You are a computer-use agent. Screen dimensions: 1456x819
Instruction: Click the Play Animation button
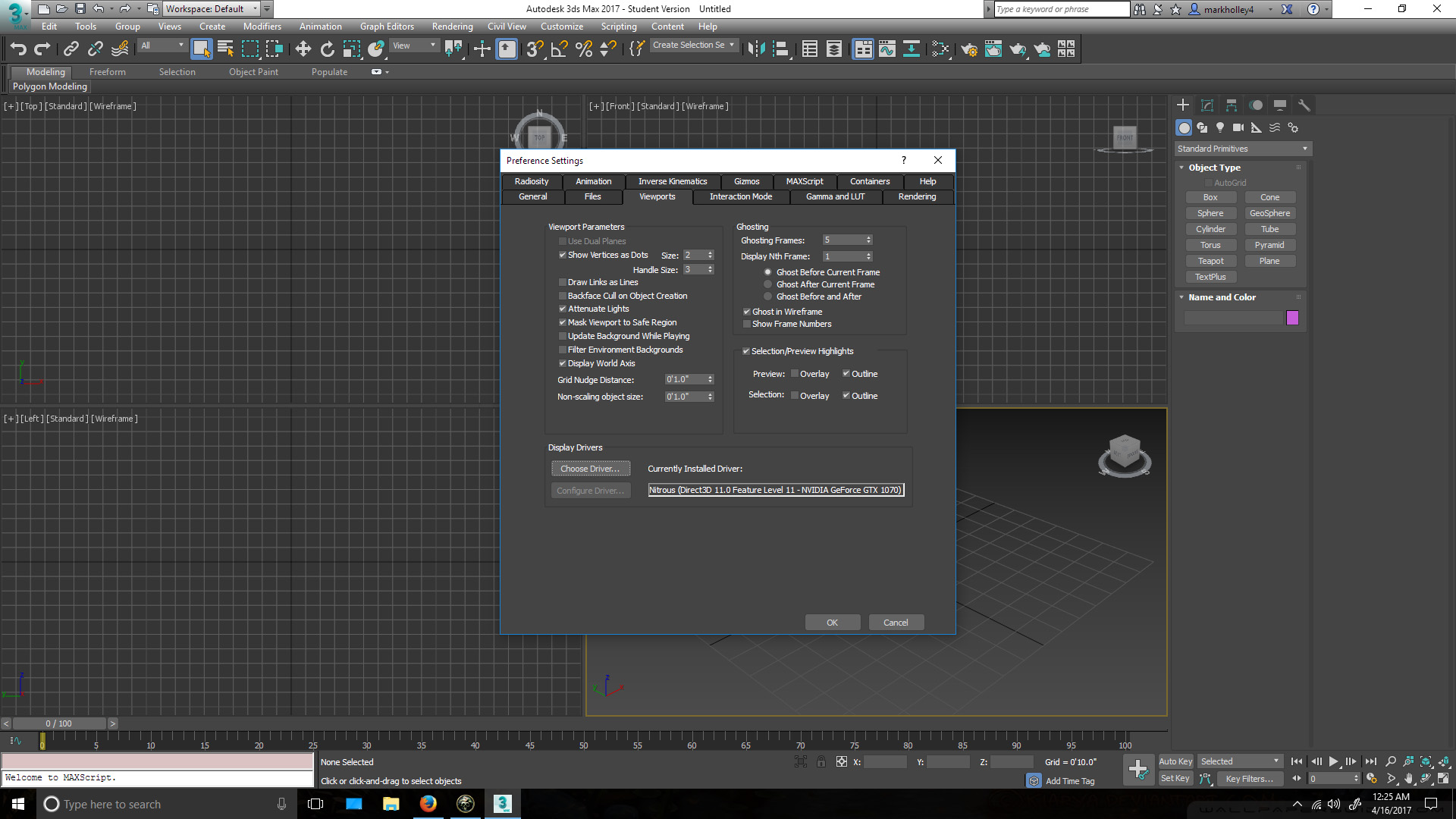click(x=1333, y=761)
